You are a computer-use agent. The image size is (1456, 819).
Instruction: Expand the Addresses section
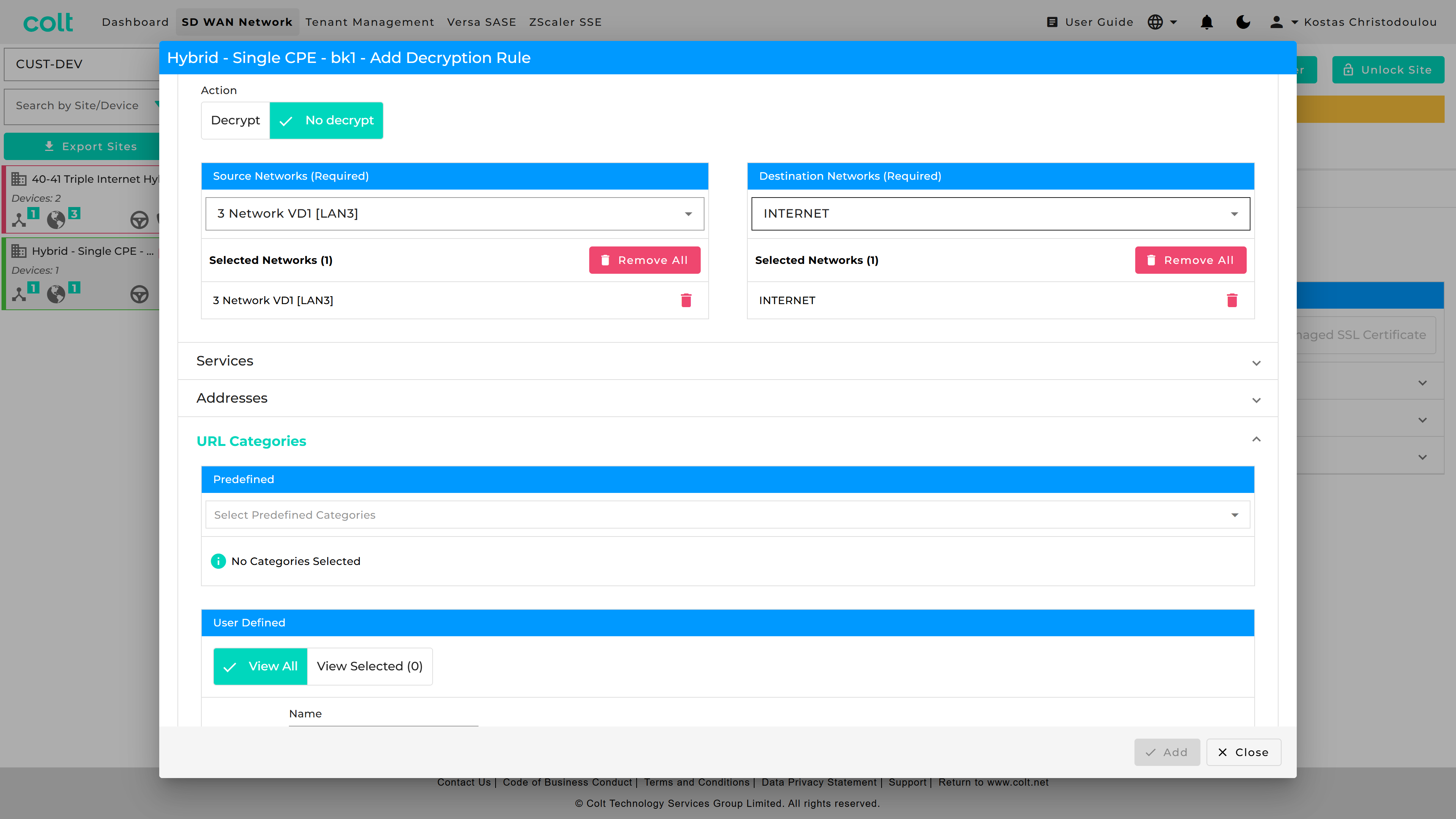click(728, 399)
